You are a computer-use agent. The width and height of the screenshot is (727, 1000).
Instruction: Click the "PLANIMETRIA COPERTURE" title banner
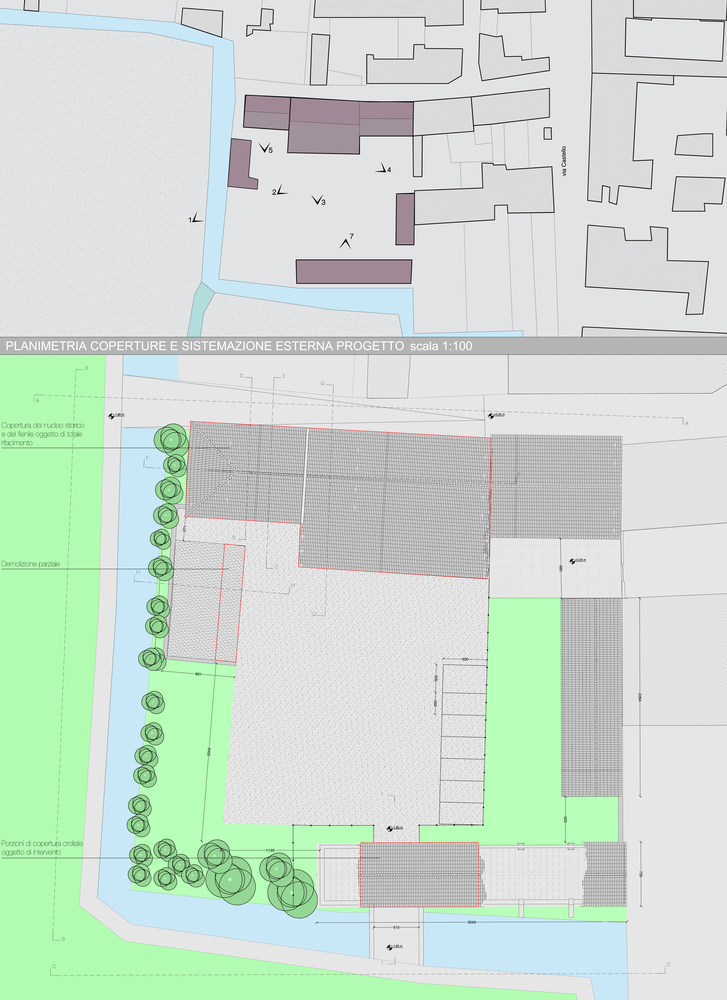[238, 346]
